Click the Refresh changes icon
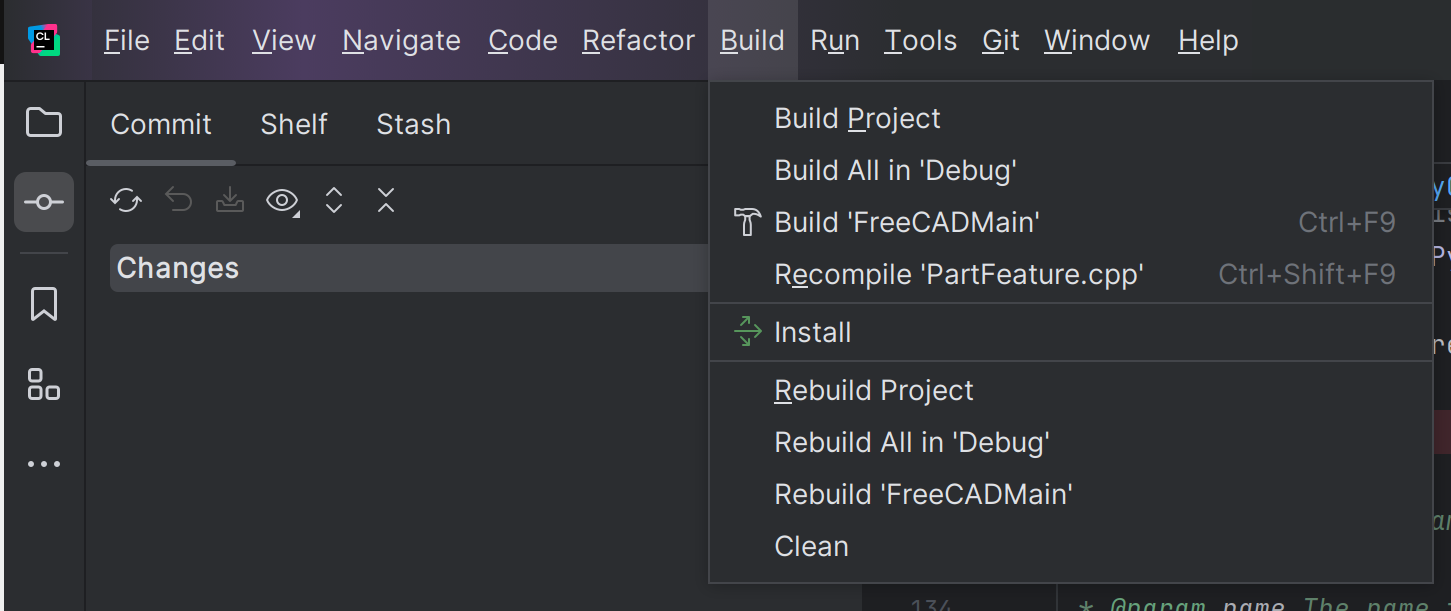Image resolution: width=1451 pixels, height=611 pixels. 126,201
